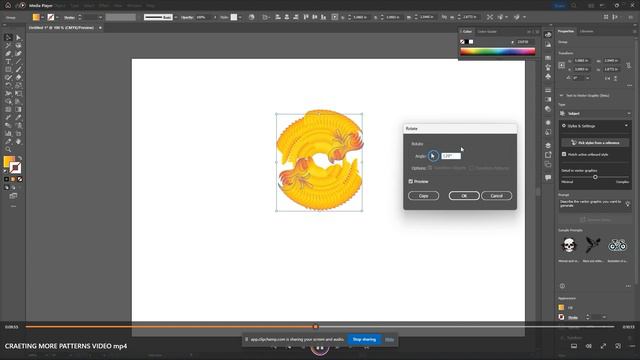Click Pick styles icon with eyedropper

573,142
